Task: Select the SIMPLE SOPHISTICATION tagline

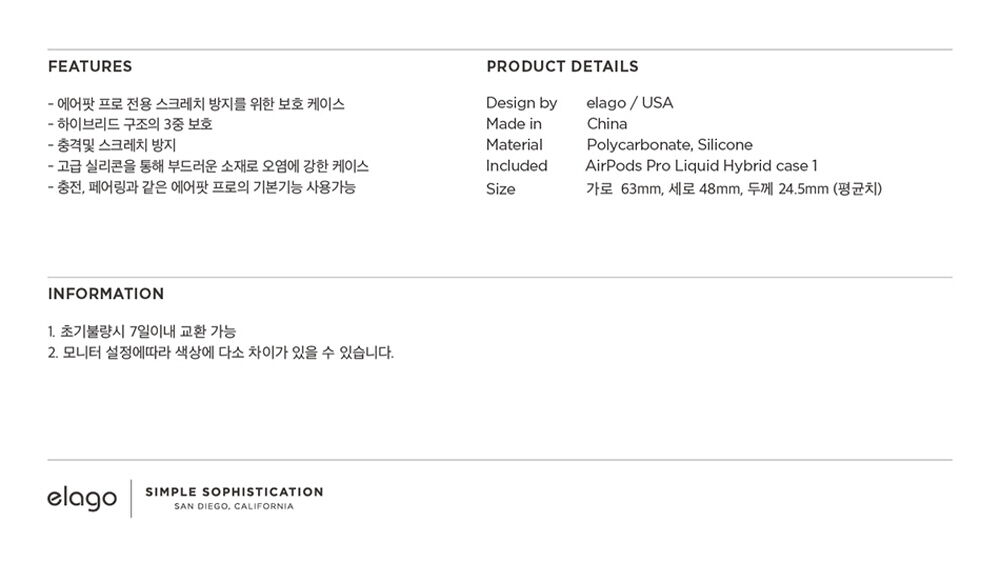Action: coord(234,492)
